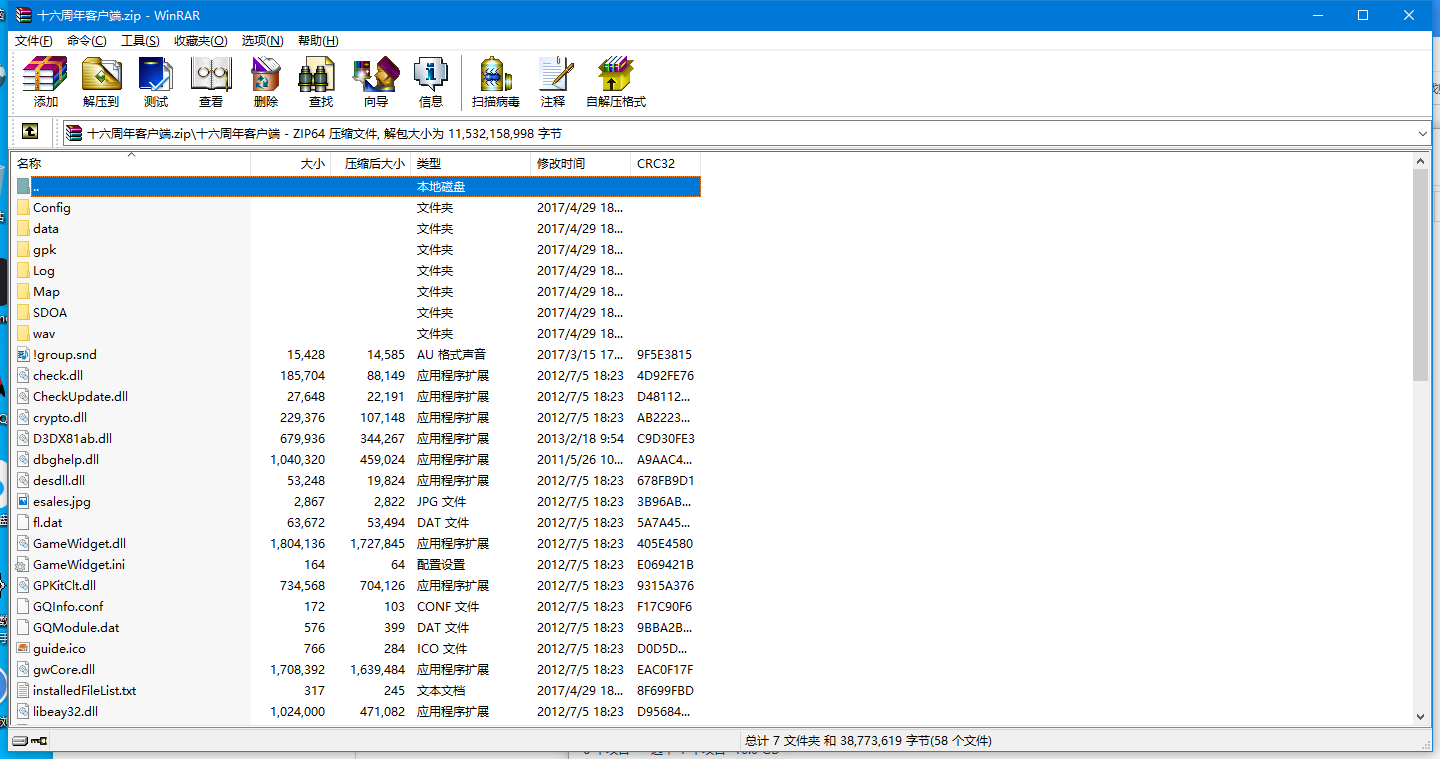Open the 文件(F) menu
Screen dimensions: 1440x759
coord(34,41)
